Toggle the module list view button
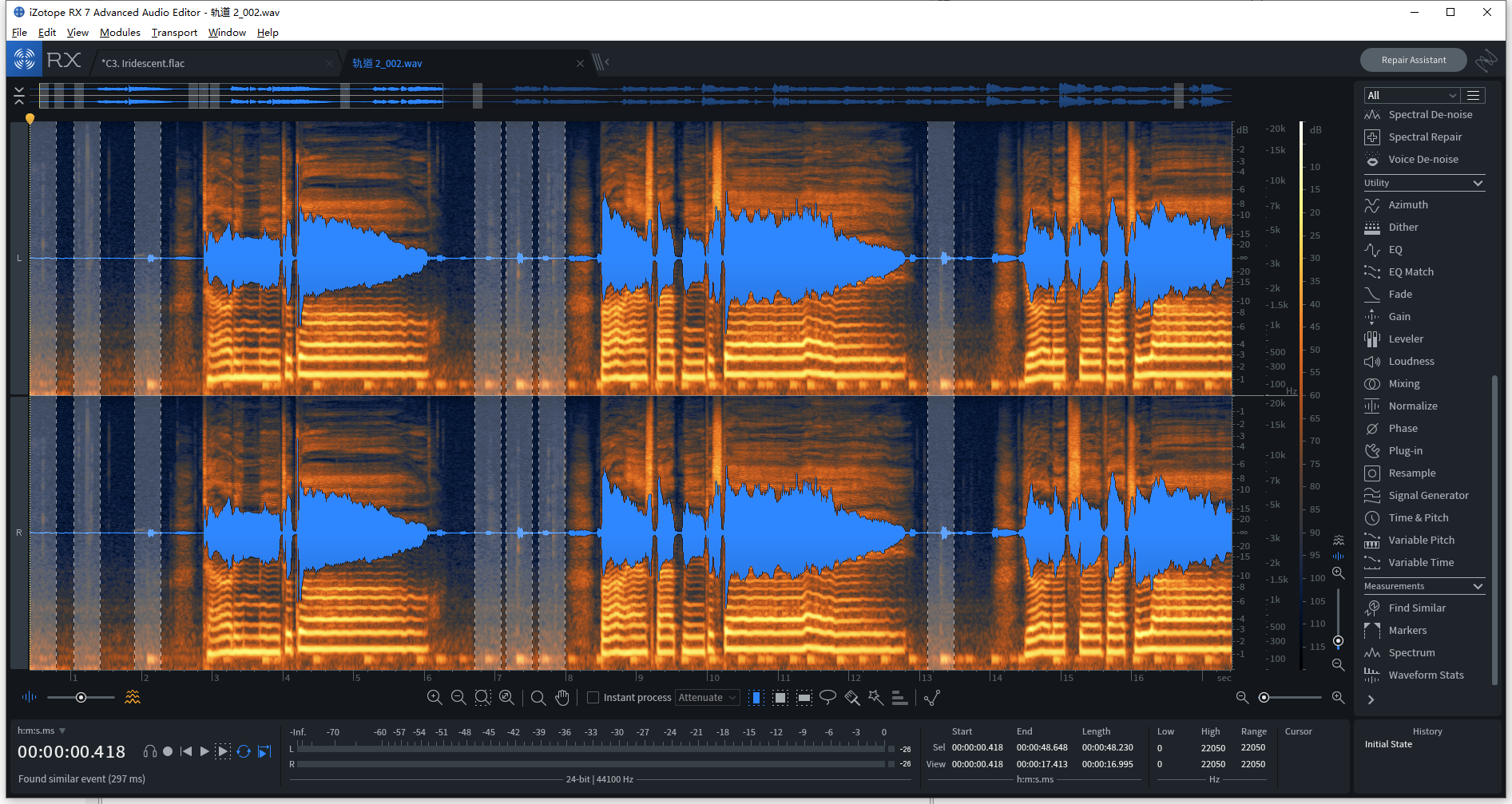 click(x=1474, y=95)
